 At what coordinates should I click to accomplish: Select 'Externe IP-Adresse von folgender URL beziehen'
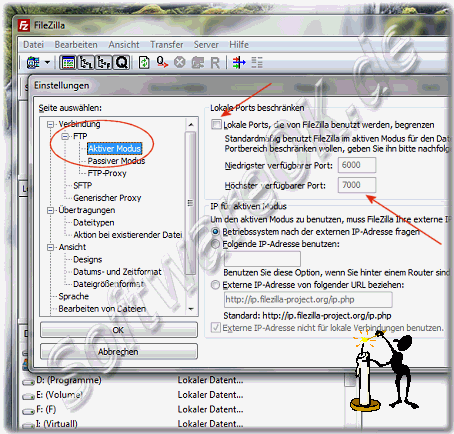coord(216,285)
